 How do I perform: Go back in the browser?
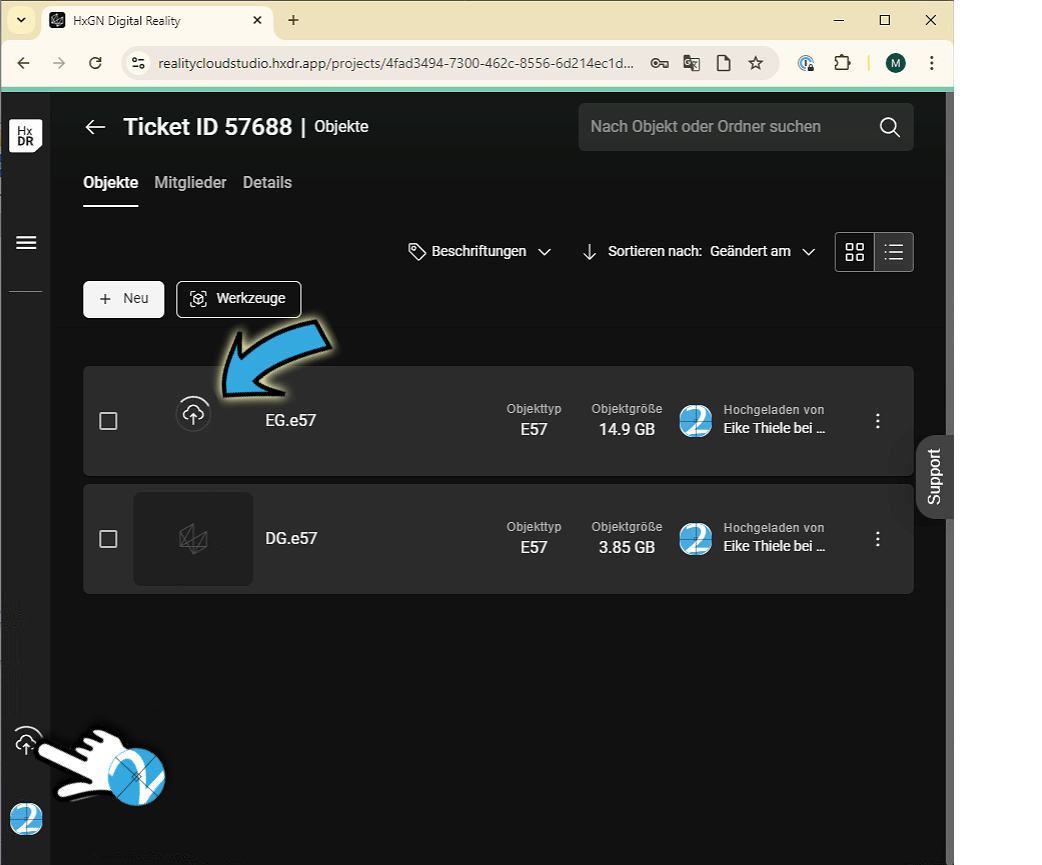point(23,63)
